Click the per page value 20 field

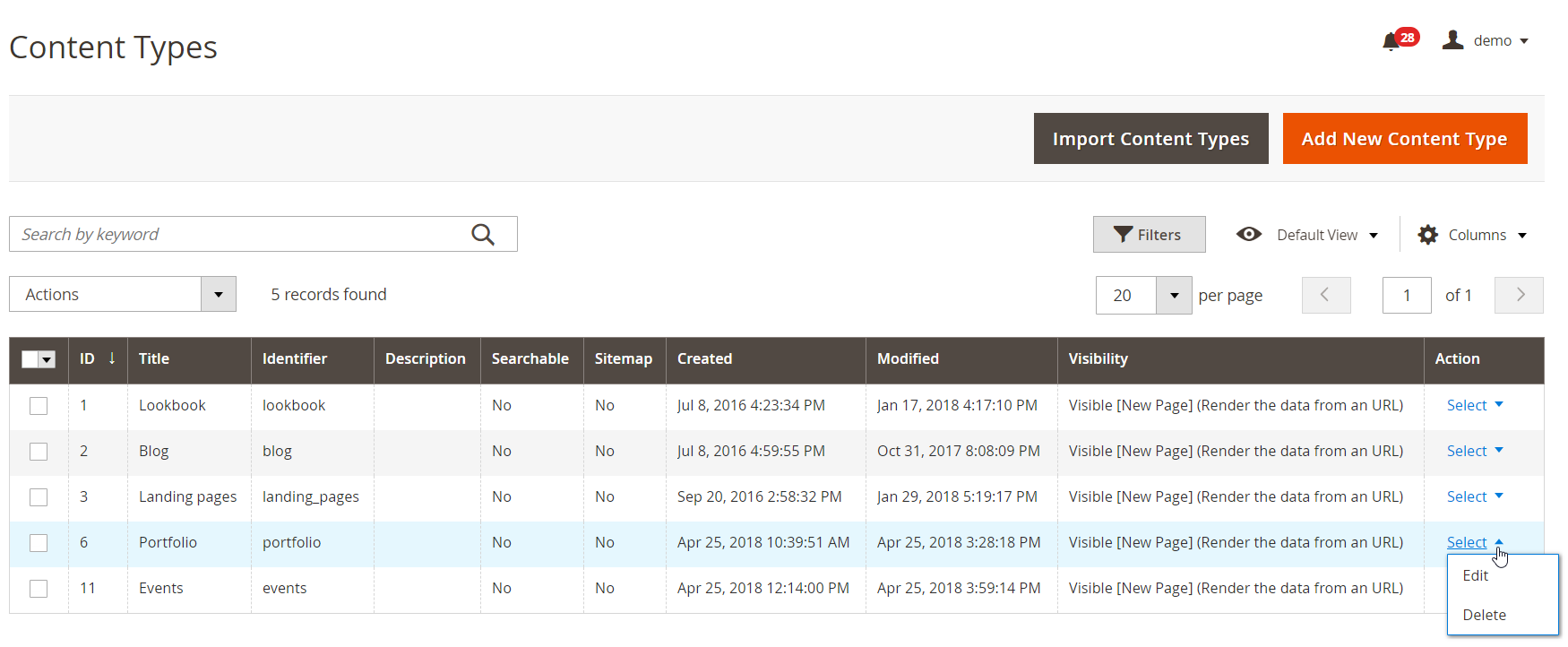pos(1125,295)
